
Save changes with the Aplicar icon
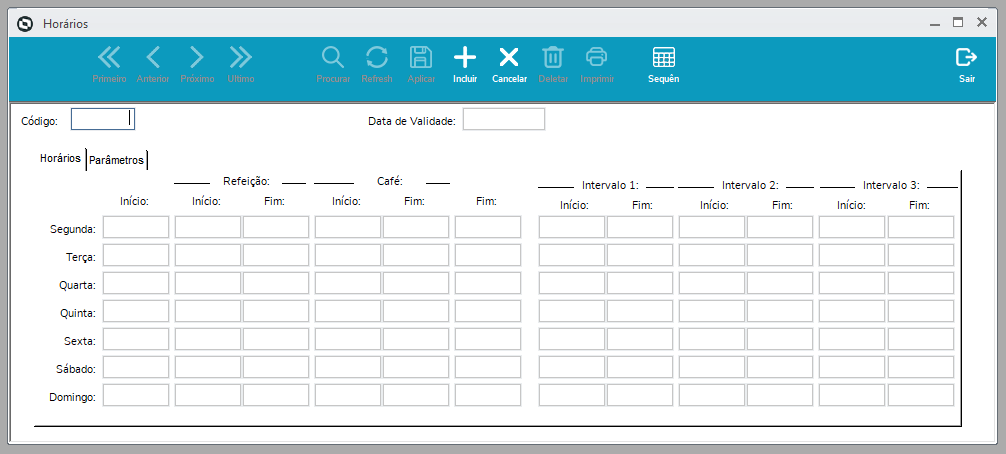tap(421, 65)
